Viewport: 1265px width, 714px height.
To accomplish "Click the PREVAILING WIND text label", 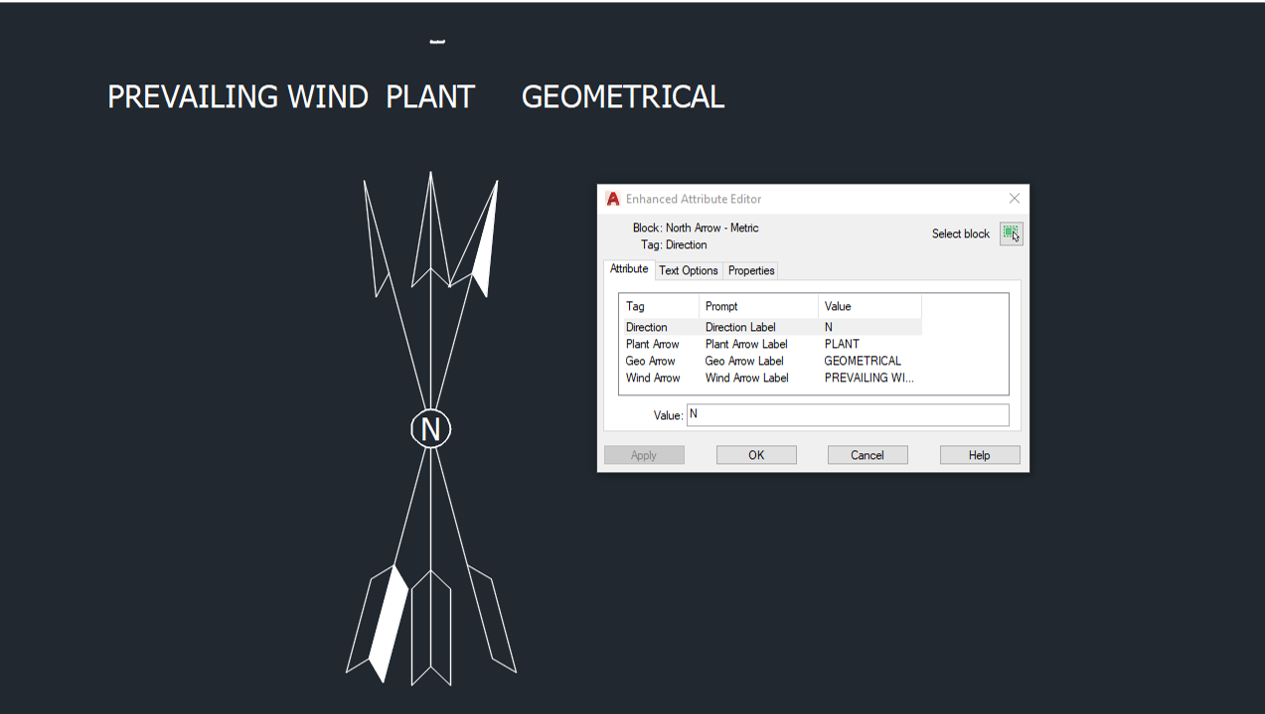I will (x=238, y=97).
